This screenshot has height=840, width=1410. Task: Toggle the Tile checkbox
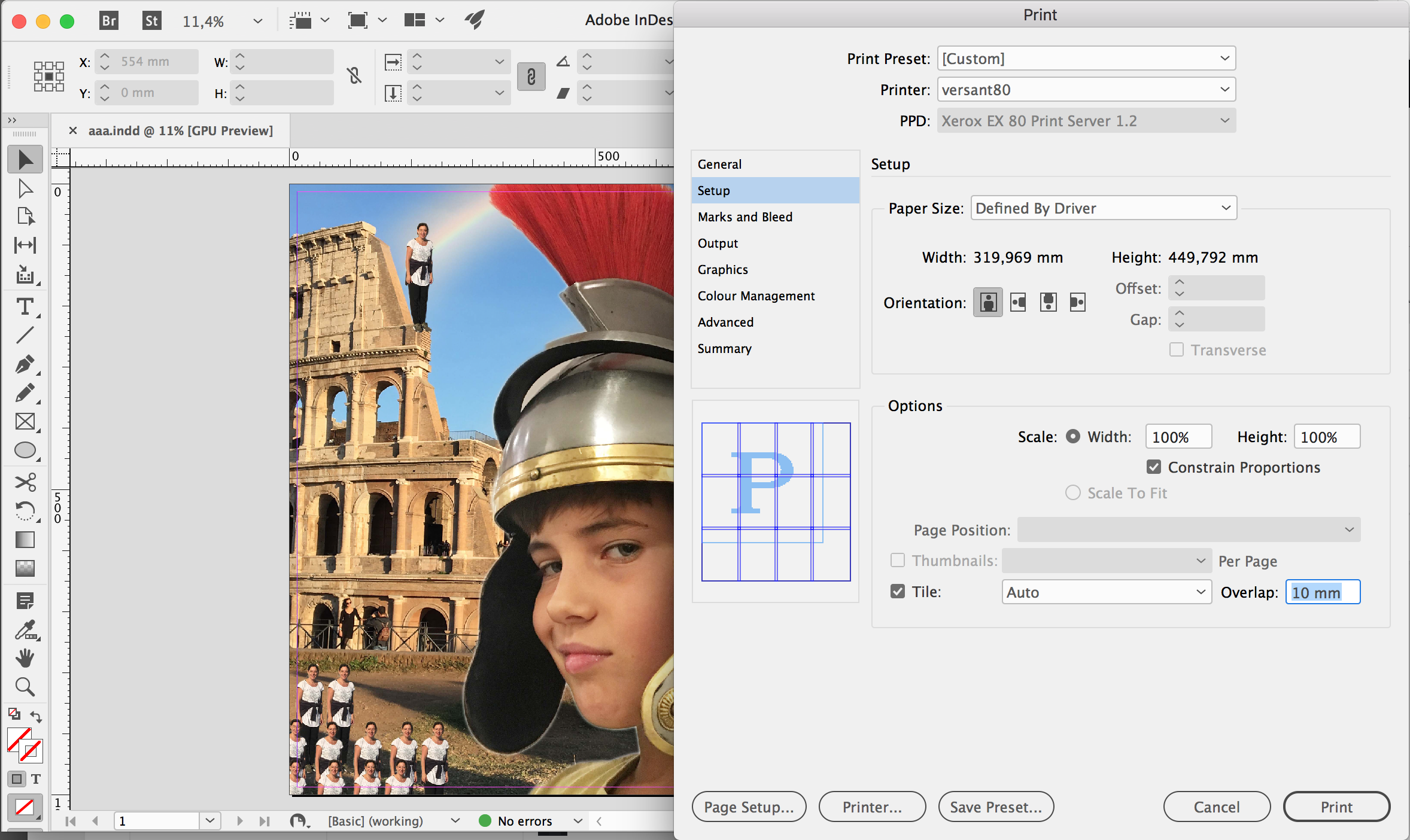(898, 592)
